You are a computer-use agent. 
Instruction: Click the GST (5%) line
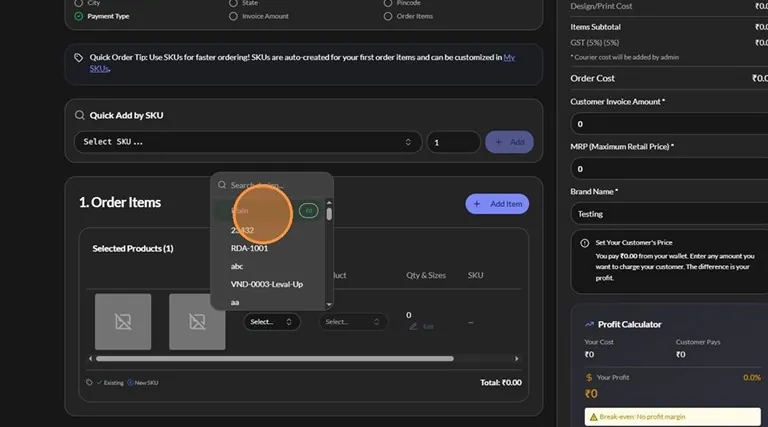click(595, 43)
